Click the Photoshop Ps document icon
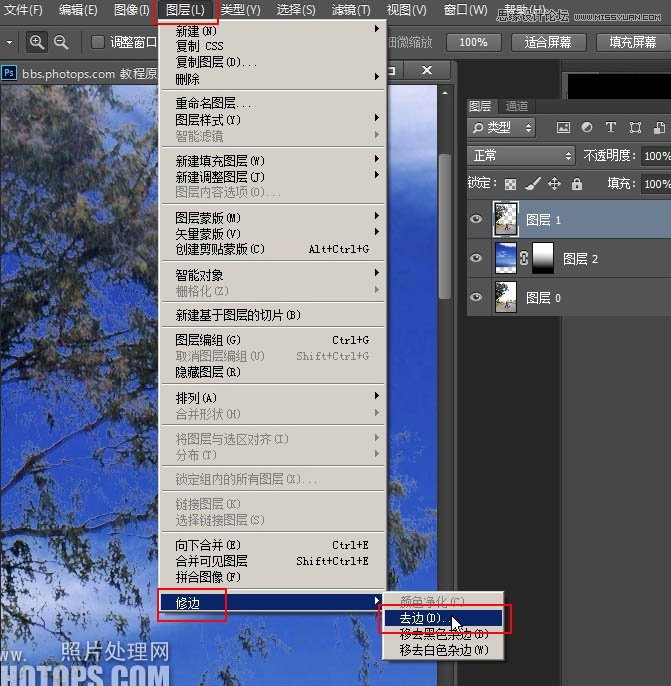This screenshot has height=686, width=671. (9, 73)
